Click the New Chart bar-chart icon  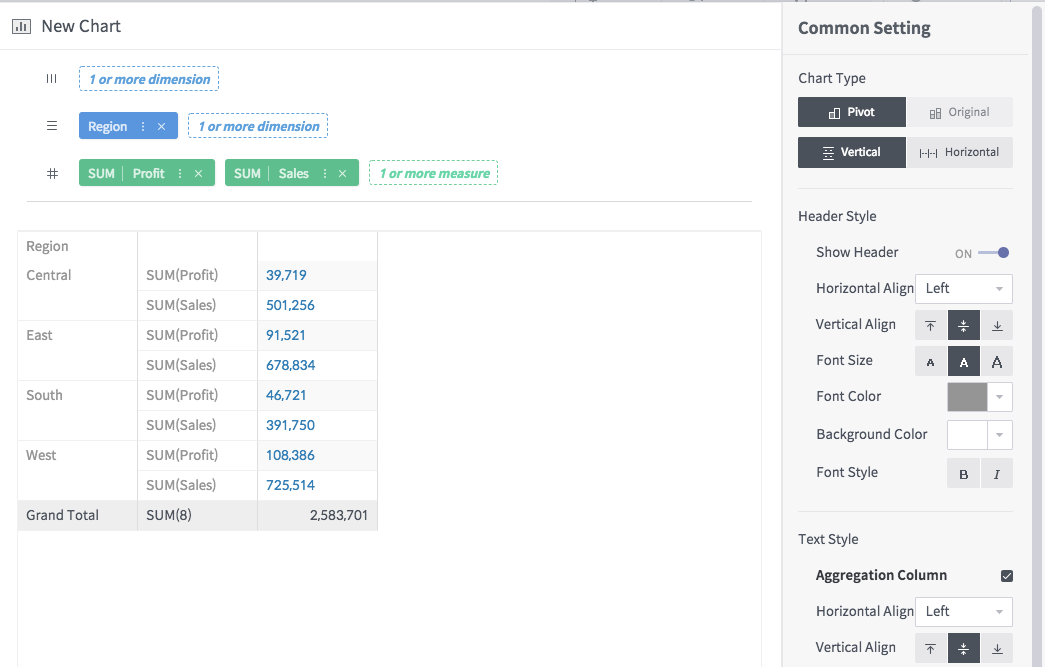pos(21,27)
